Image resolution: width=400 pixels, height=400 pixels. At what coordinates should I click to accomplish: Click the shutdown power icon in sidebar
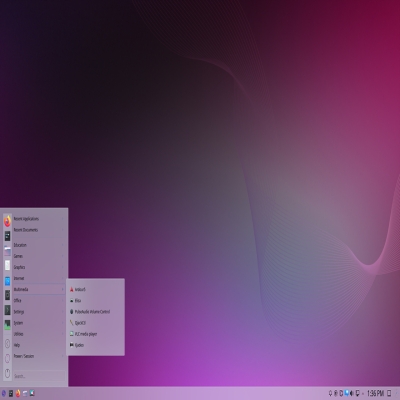pyautogui.click(x=7, y=373)
